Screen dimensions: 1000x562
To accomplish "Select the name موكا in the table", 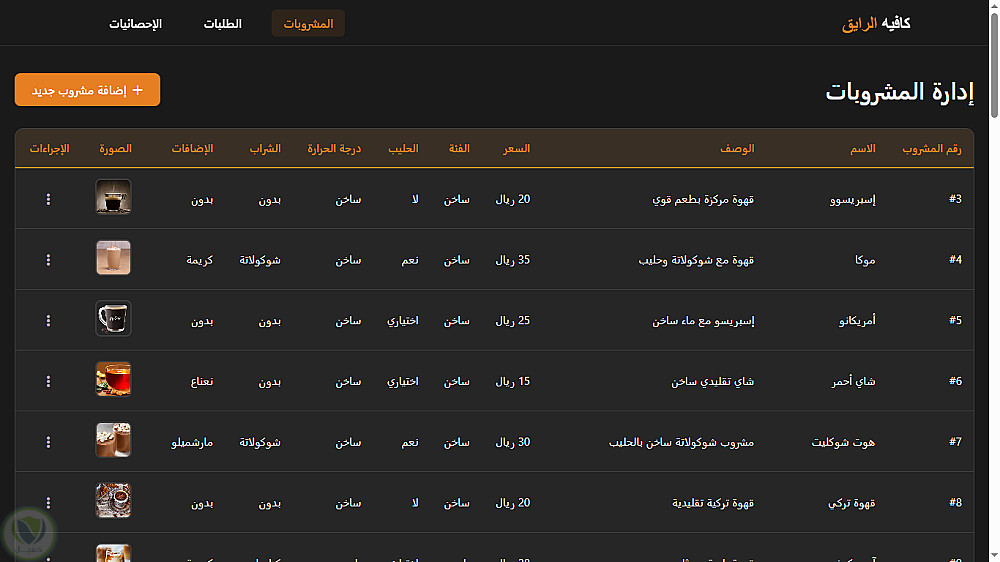I will 865,260.
